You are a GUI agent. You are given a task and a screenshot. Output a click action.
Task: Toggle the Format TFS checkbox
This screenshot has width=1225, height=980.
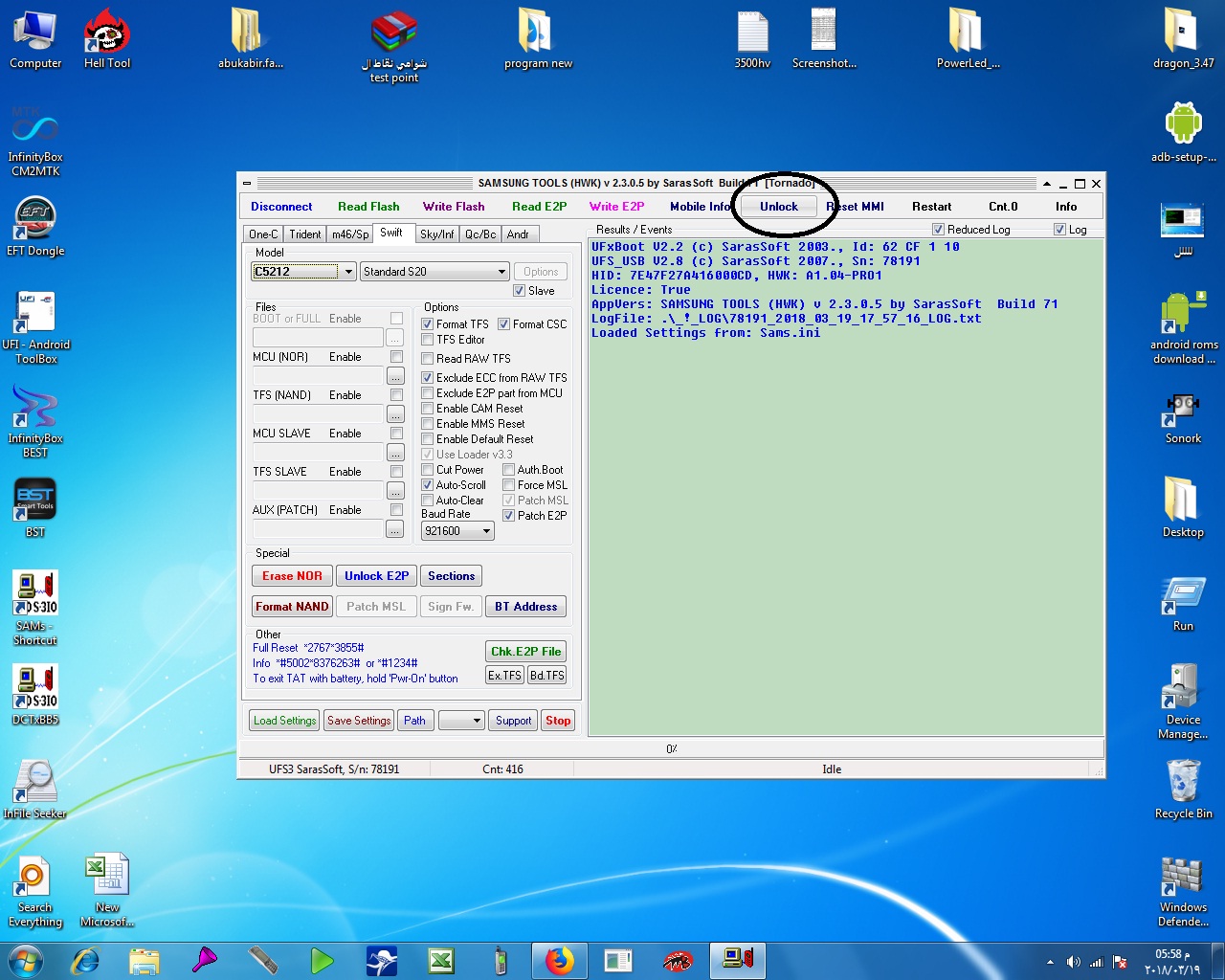pyautogui.click(x=428, y=324)
